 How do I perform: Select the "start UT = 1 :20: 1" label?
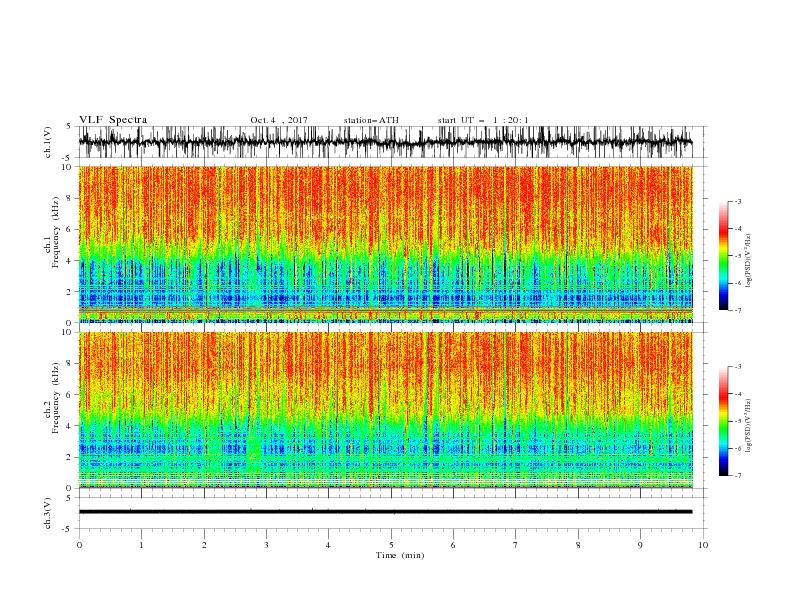pos(483,120)
